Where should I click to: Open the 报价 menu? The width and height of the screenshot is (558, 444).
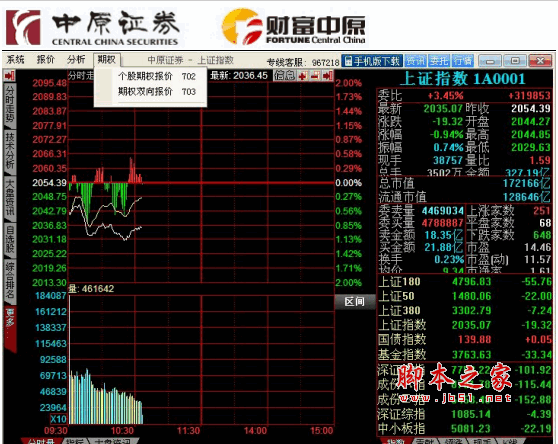pos(46,60)
